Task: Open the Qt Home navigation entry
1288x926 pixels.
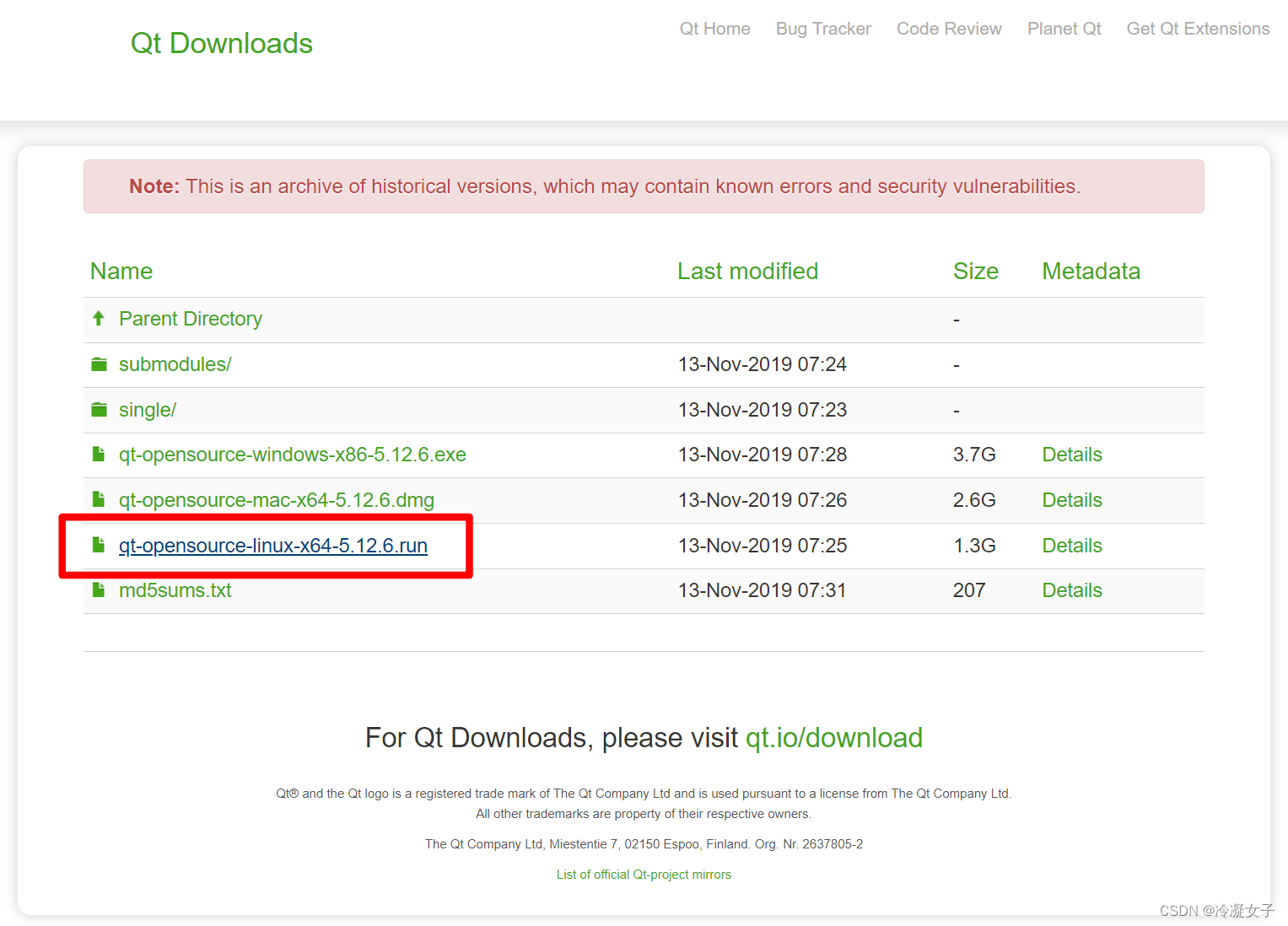Action: (x=714, y=28)
